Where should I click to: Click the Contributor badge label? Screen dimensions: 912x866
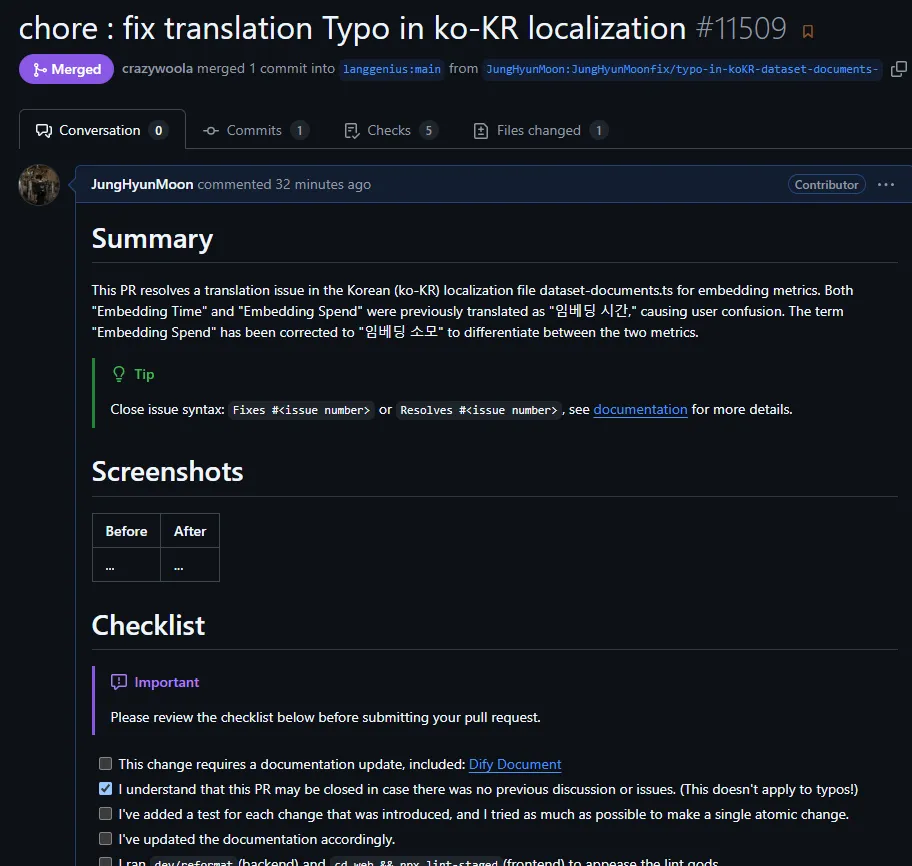(826, 184)
